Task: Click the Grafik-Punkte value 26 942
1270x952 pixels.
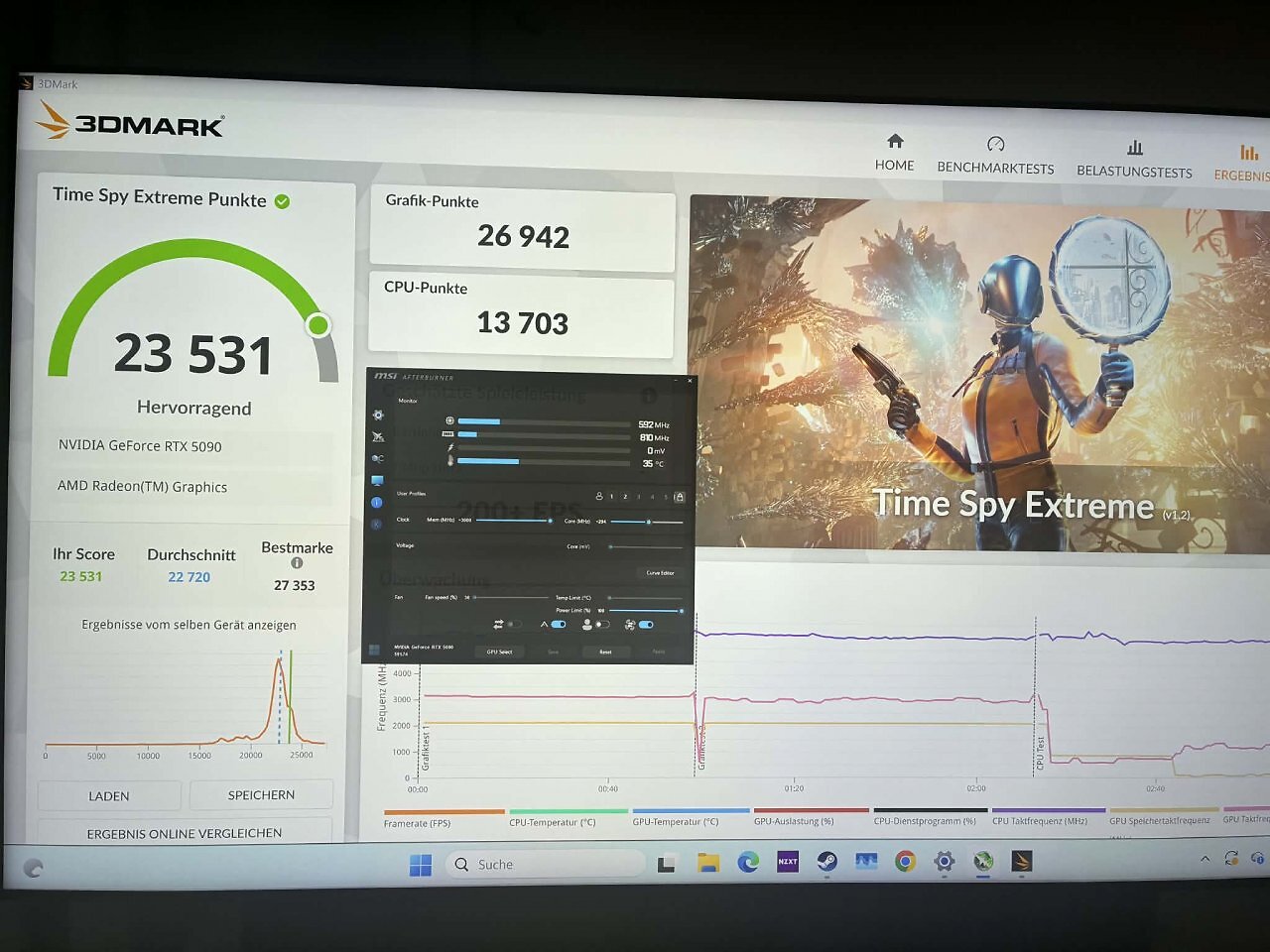Action: click(523, 236)
